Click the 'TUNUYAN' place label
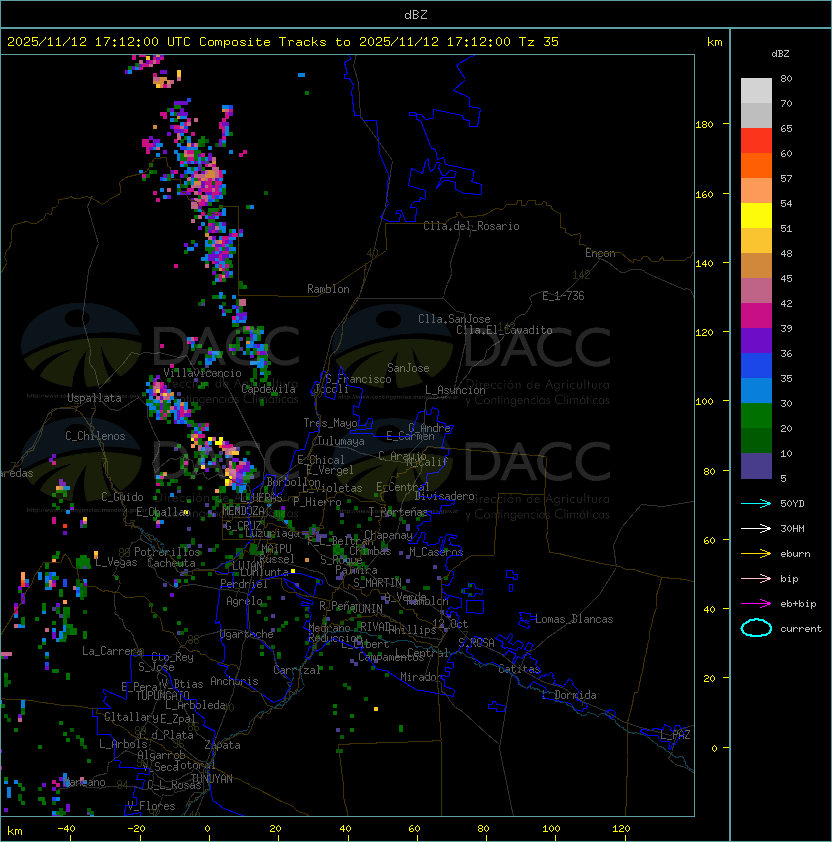The width and height of the screenshot is (832, 842). pyautogui.click(x=212, y=779)
